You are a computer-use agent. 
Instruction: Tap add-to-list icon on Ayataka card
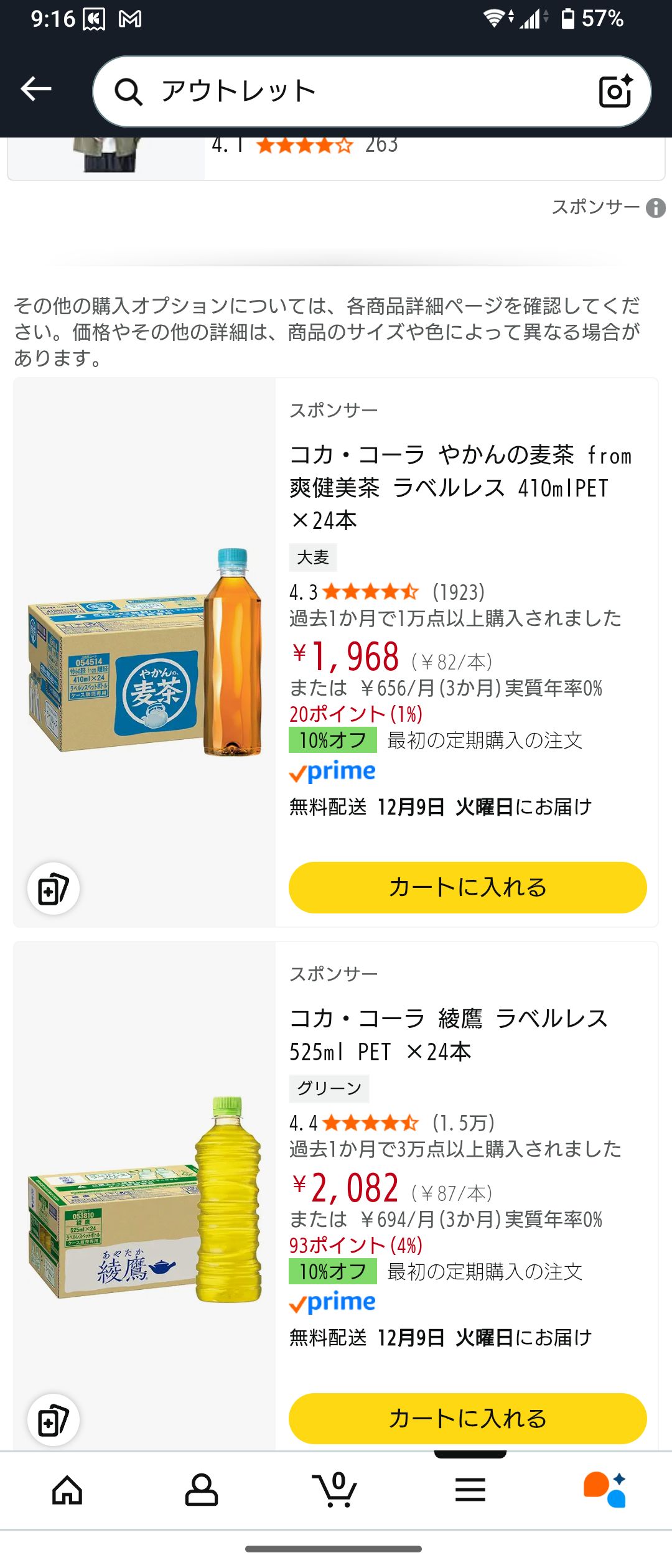point(54,1420)
